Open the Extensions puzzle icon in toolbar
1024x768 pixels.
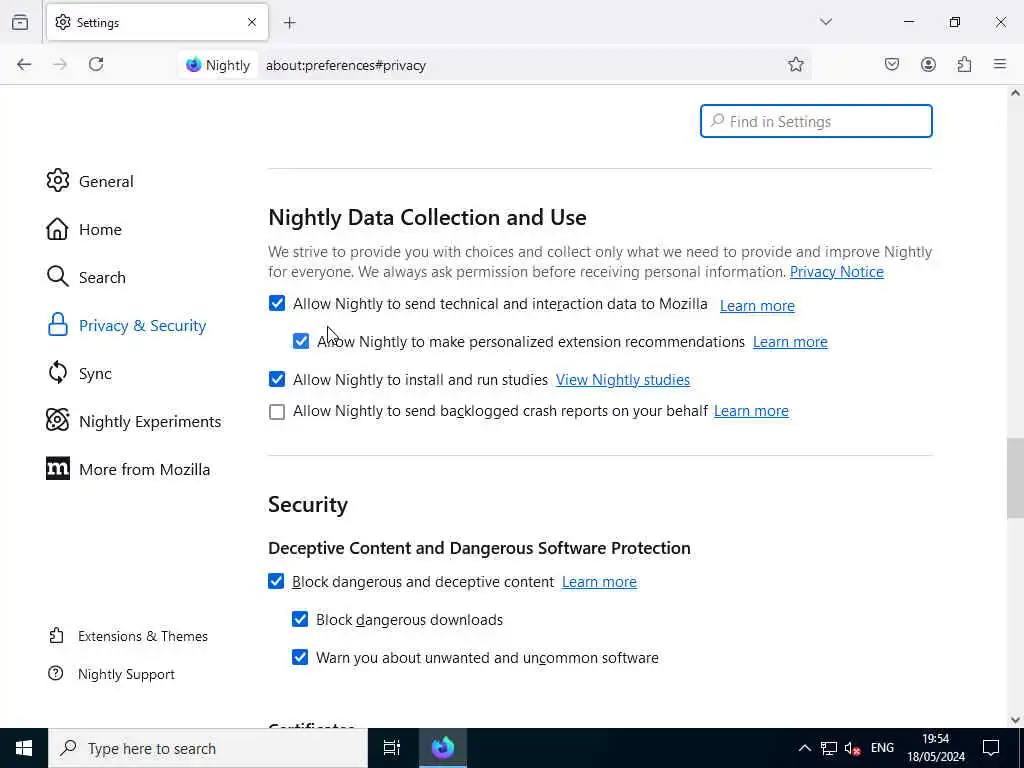point(965,64)
